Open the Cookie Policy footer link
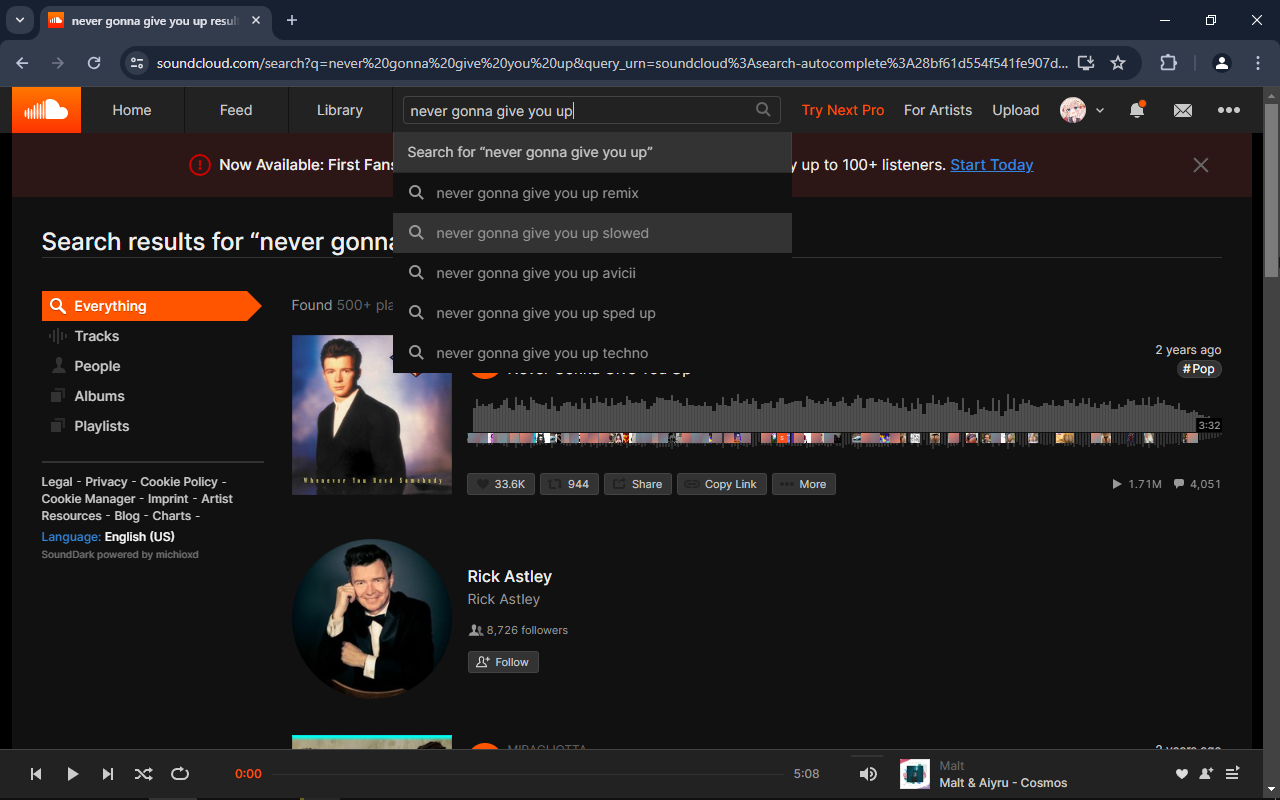1280x800 pixels. 179,482
